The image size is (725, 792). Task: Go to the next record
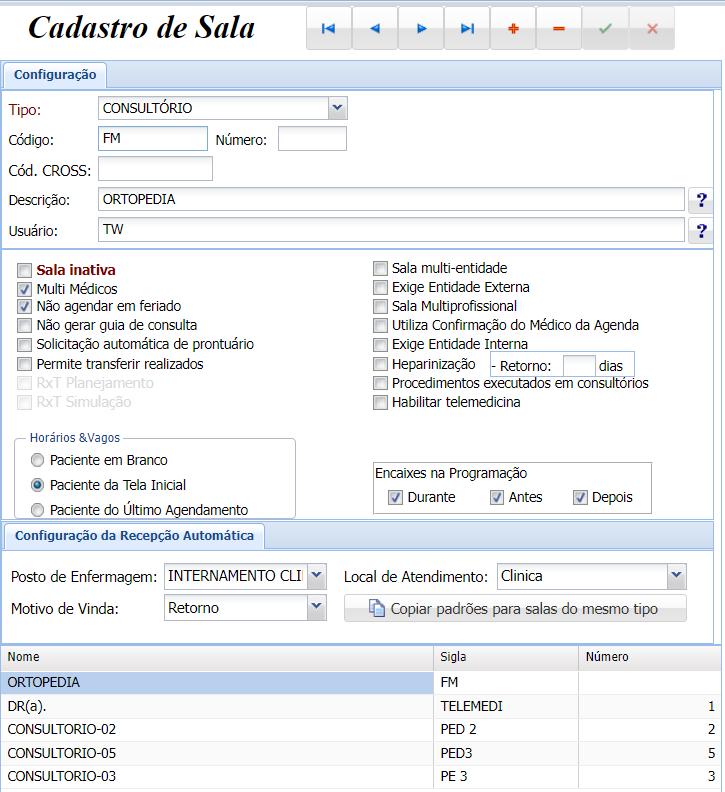click(421, 29)
